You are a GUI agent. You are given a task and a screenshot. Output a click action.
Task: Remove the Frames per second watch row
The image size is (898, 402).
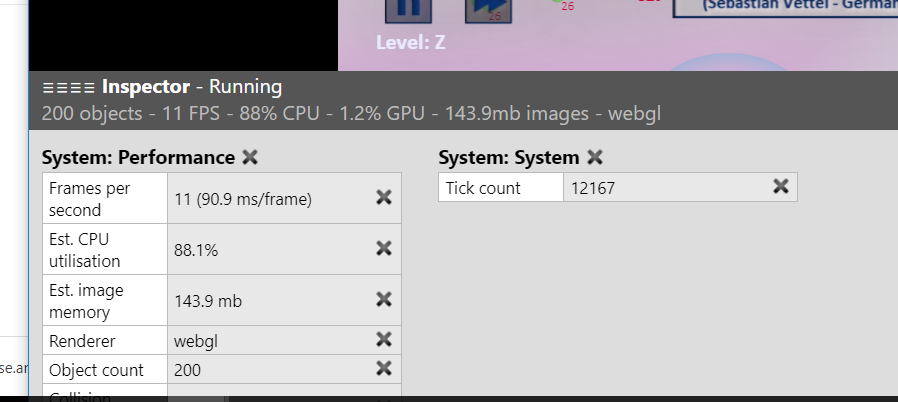pyautogui.click(x=384, y=198)
